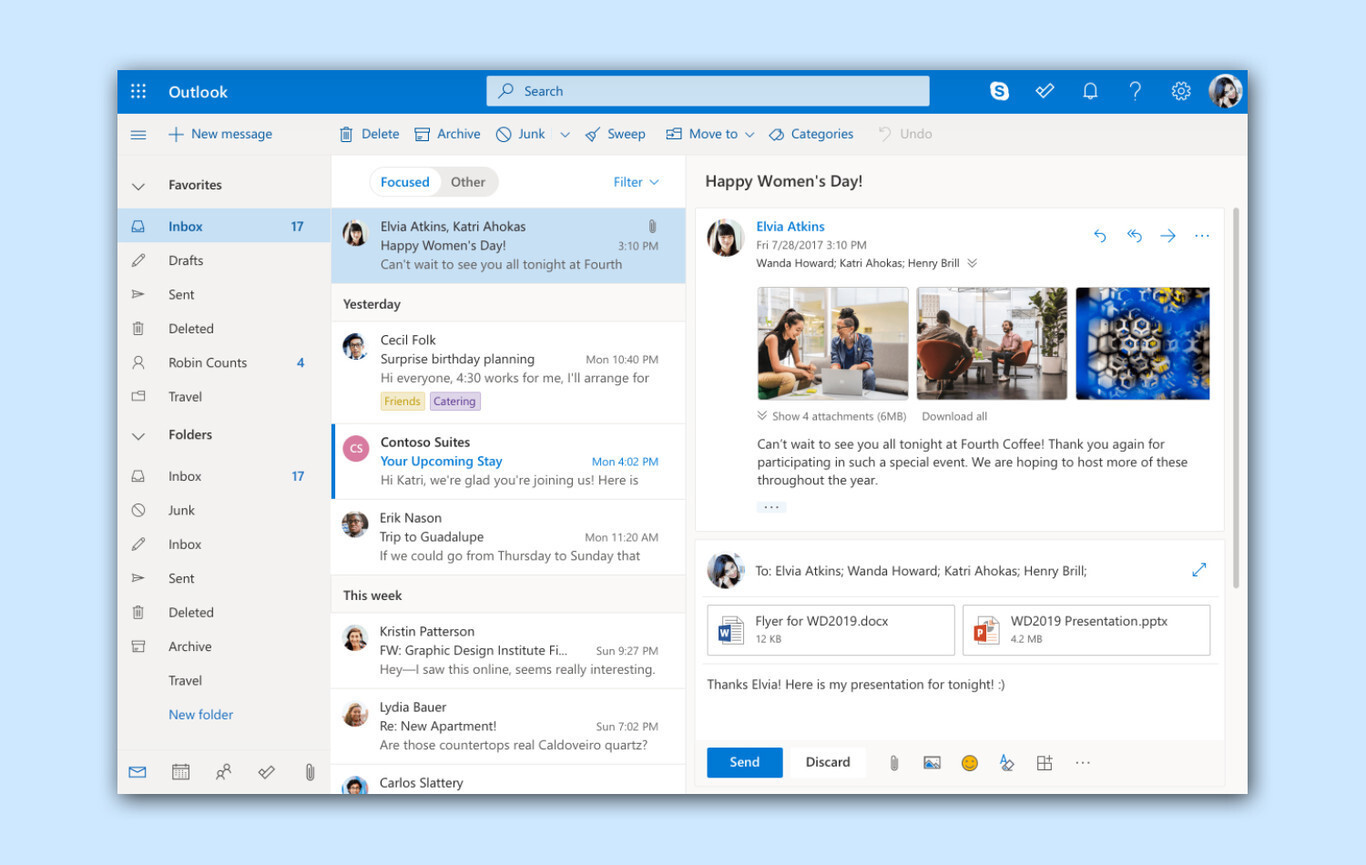Collapse the Folders section
The height and width of the screenshot is (865, 1366).
[138, 435]
